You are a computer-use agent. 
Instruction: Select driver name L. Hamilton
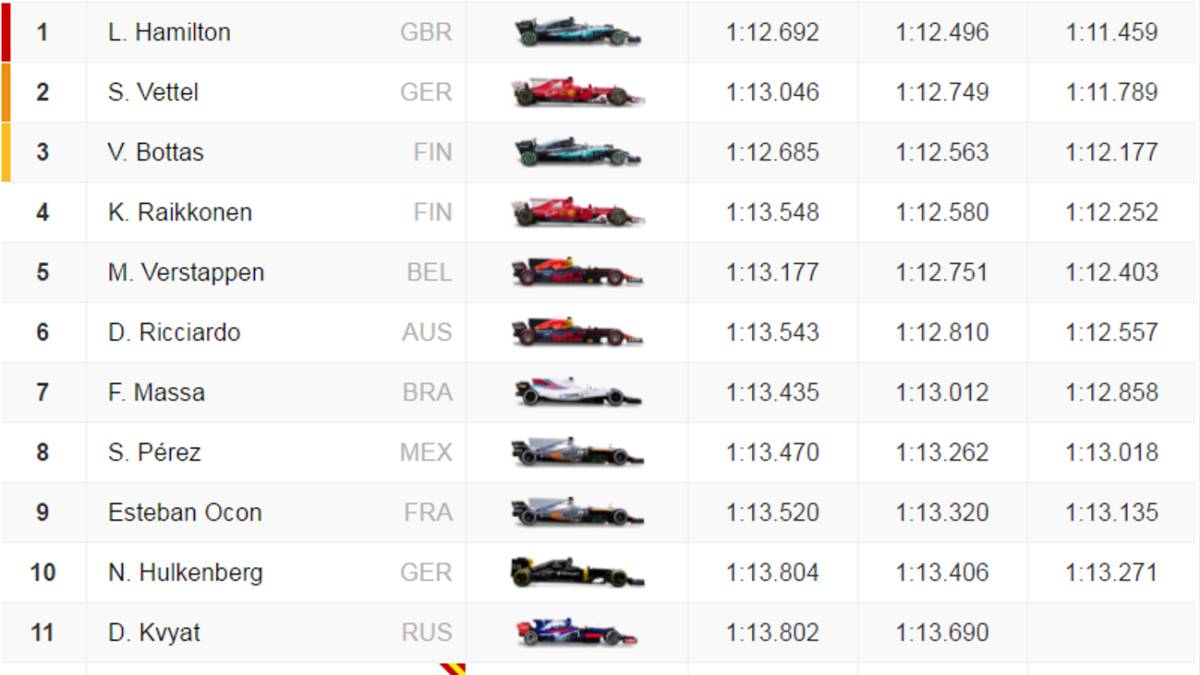coord(169,32)
